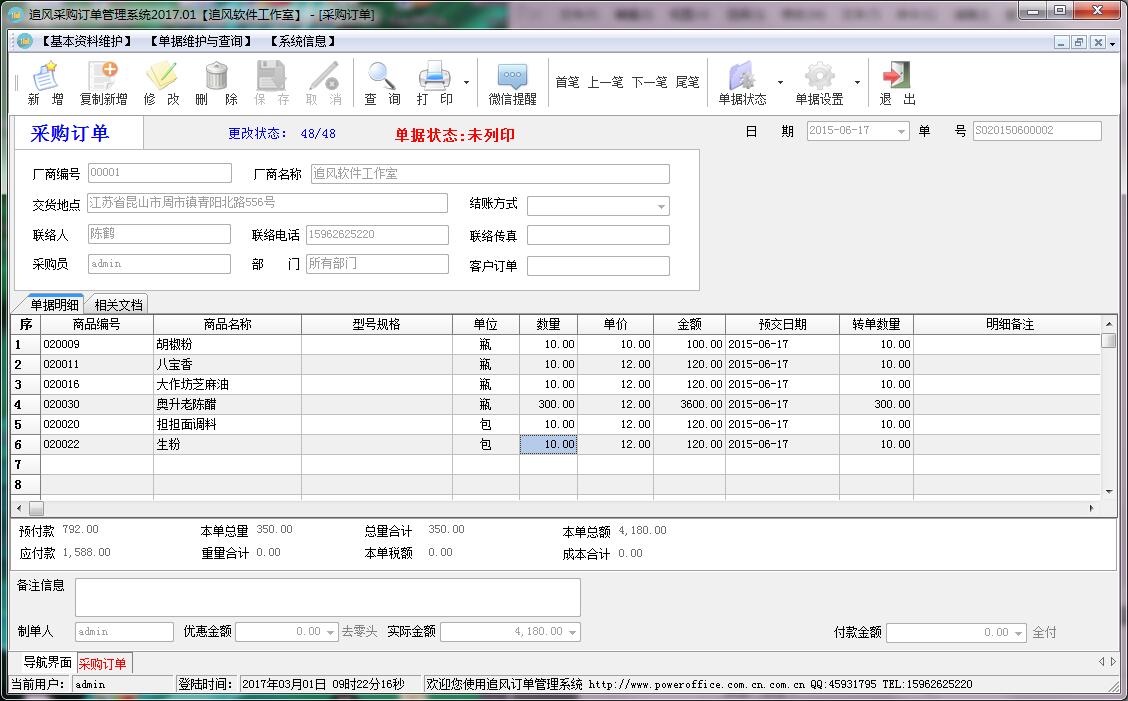Go to 下一笔 next record
The height and width of the screenshot is (701, 1128).
tap(649, 82)
